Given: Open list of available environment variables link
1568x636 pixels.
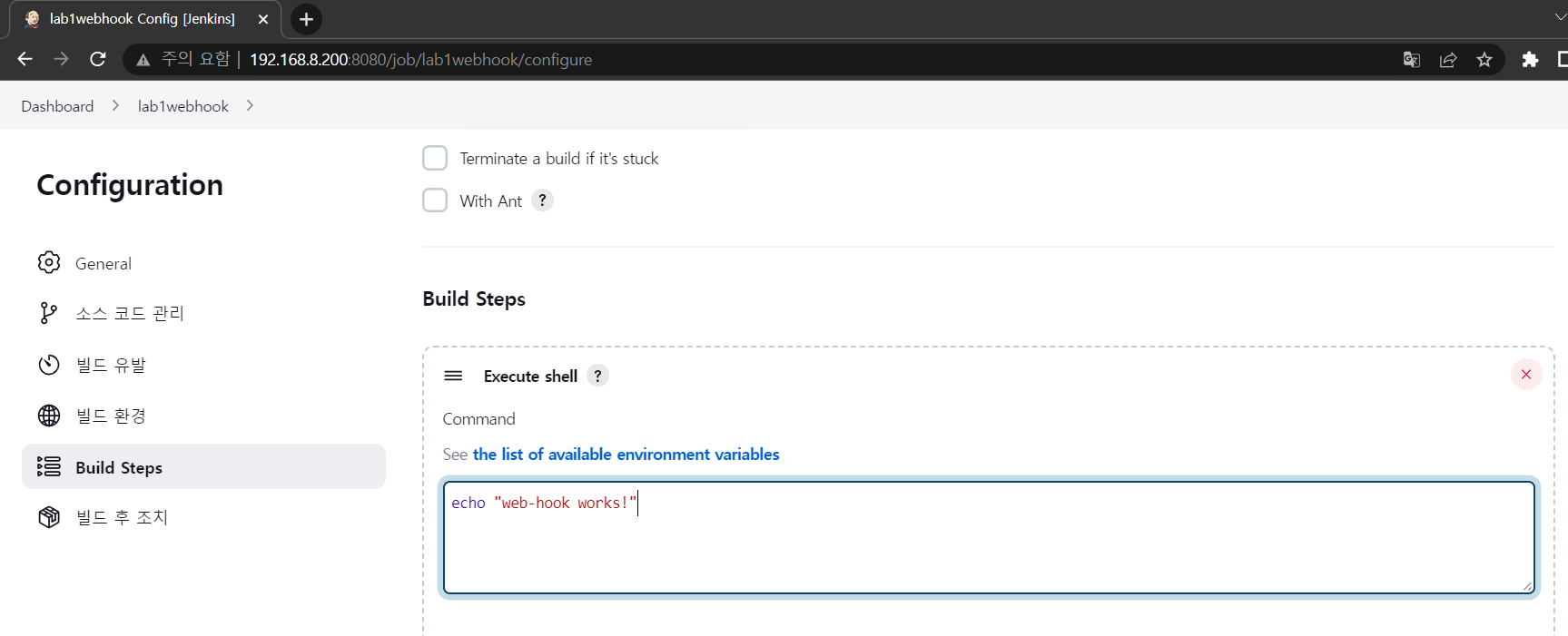Looking at the screenshot, I should (x=626, y=455).
